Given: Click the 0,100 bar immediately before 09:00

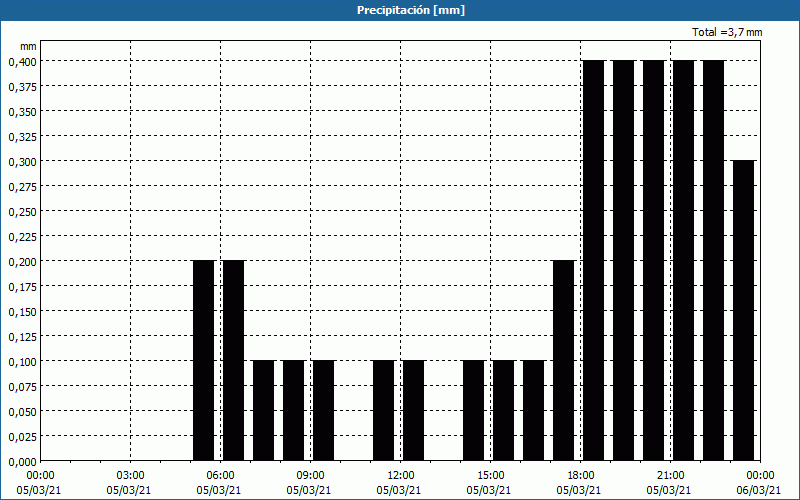Looking at the screenshot, I should pyautogui.click(x=294, y=411).
